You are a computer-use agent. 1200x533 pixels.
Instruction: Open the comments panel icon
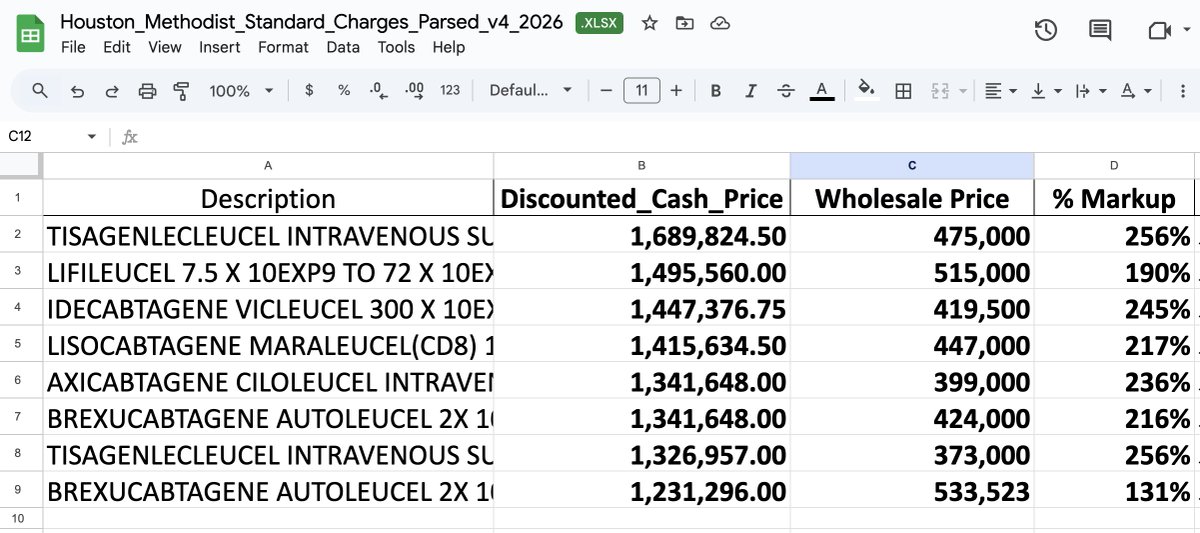coord(1100,31)
